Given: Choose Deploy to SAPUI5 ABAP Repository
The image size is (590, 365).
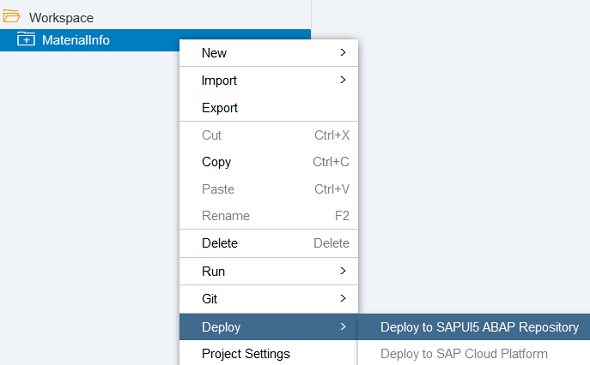Looking at the screenshot, I should [474, 327].
